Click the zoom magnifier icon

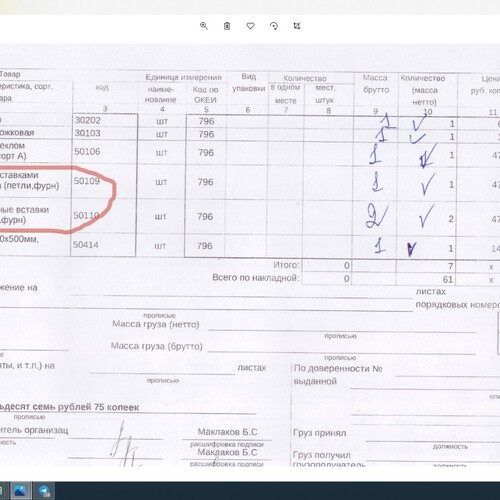click(204, 26)
